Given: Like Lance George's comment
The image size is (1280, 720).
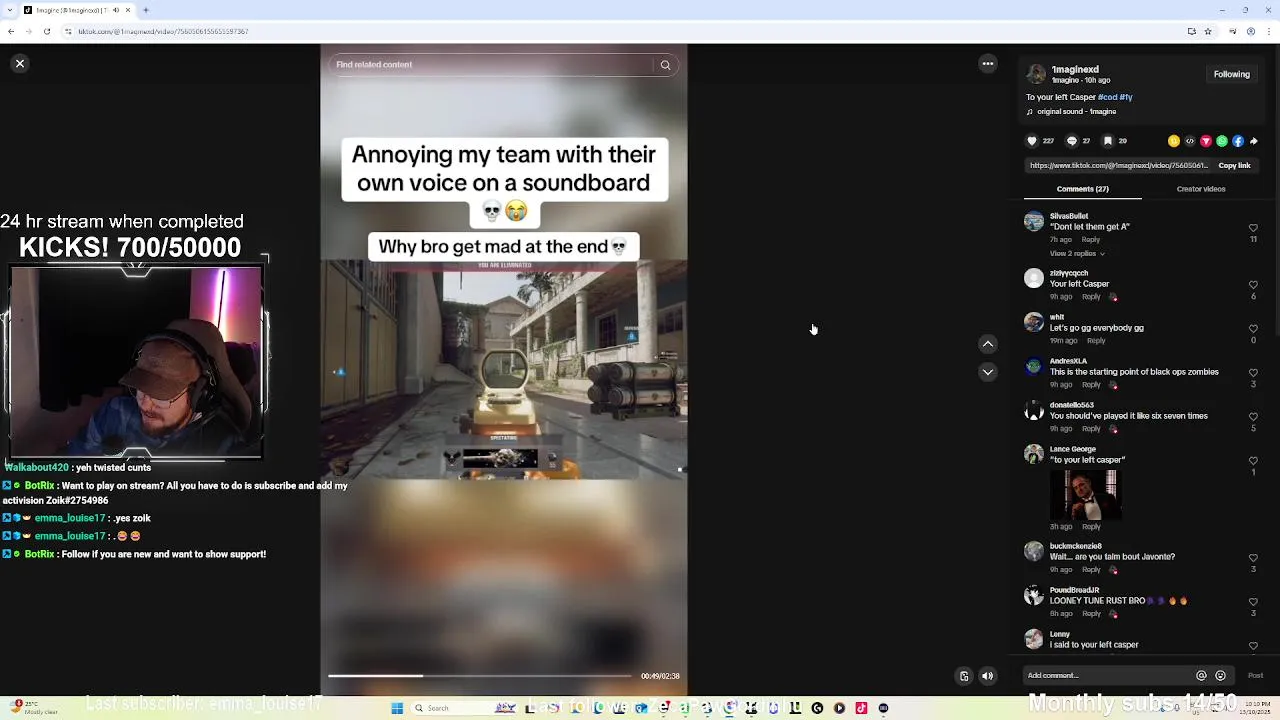Looking at the screenshot, I should pyautogui.click(x=1253, y=461).
